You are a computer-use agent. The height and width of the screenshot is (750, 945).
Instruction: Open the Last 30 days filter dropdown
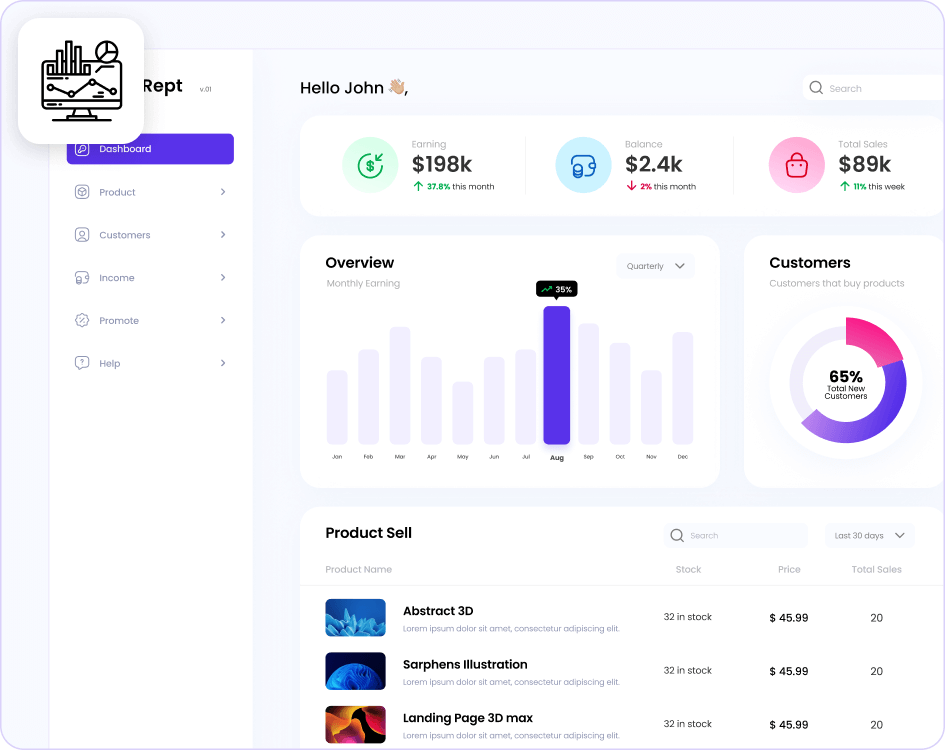point(868,535)
